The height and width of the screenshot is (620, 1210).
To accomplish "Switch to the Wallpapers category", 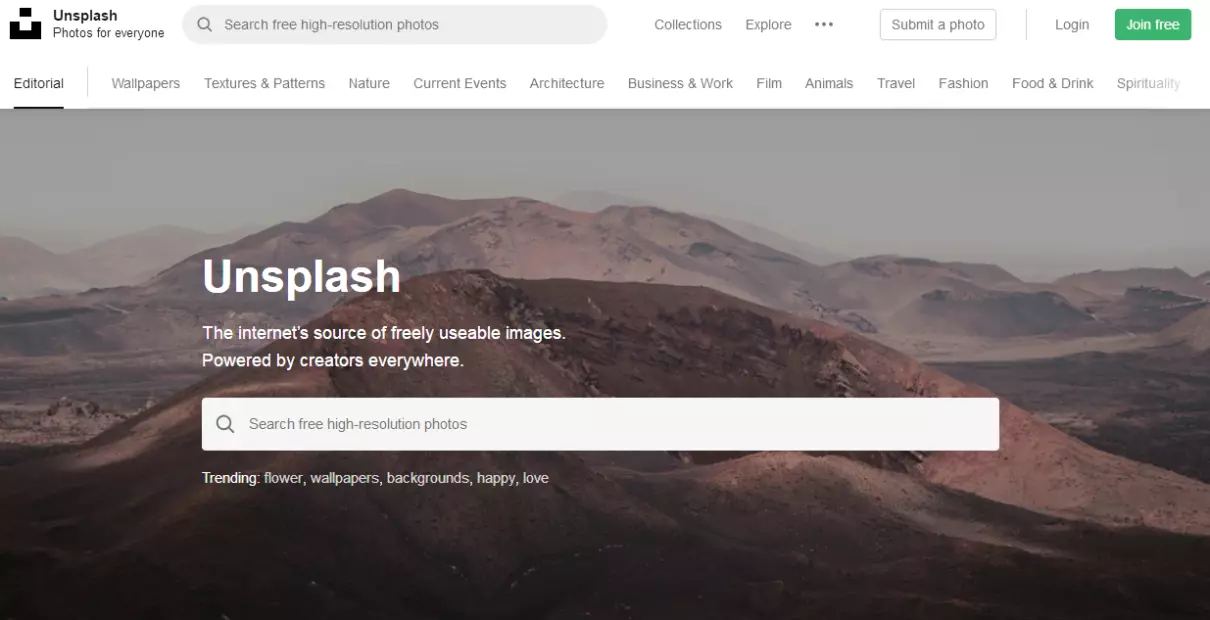I will (x=146, y=83).
